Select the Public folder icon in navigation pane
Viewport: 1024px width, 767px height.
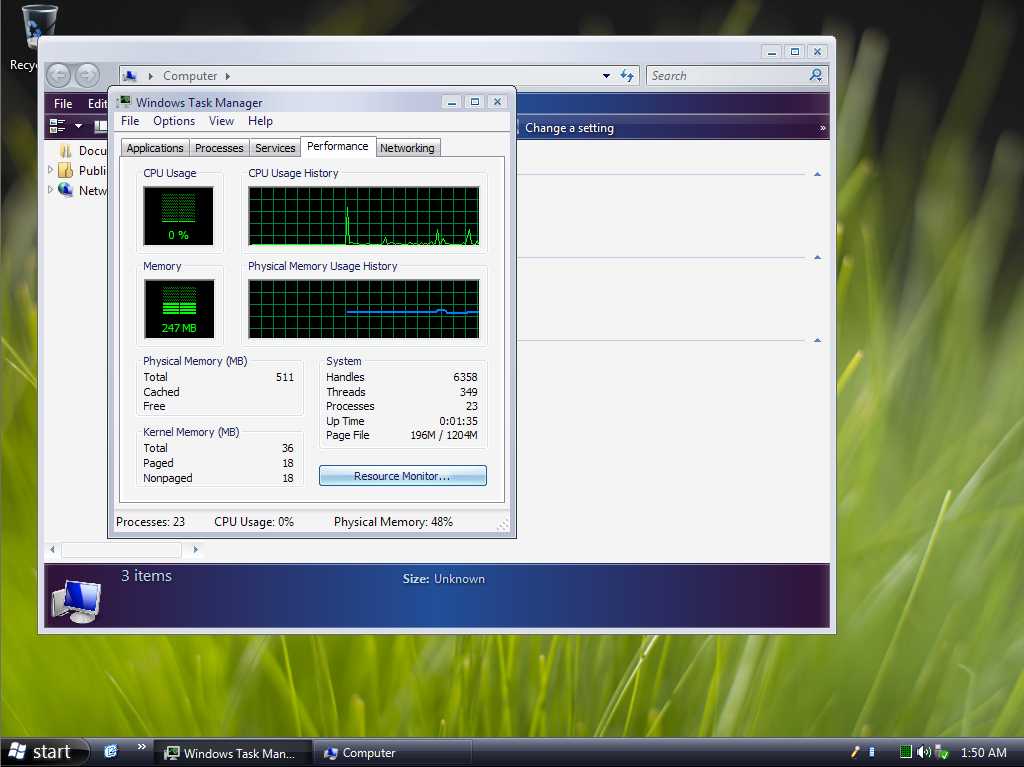[65, 171]
